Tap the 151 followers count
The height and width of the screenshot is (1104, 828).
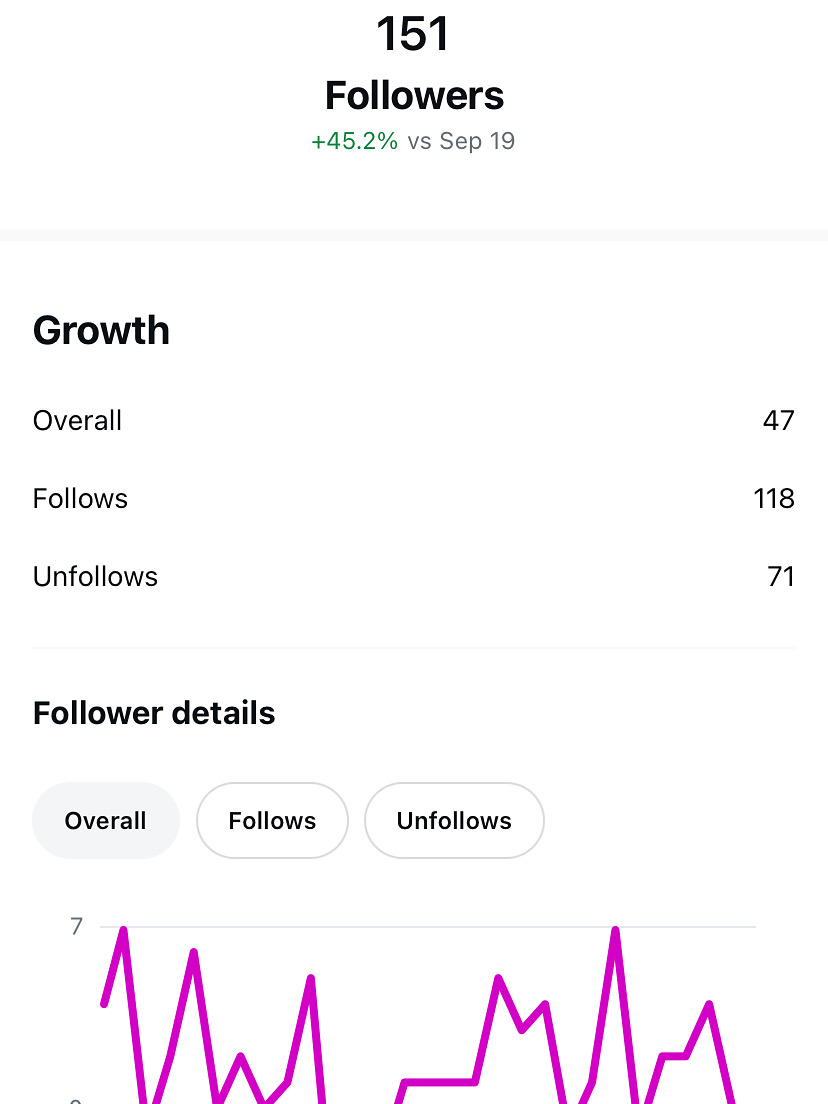(414, 35)
